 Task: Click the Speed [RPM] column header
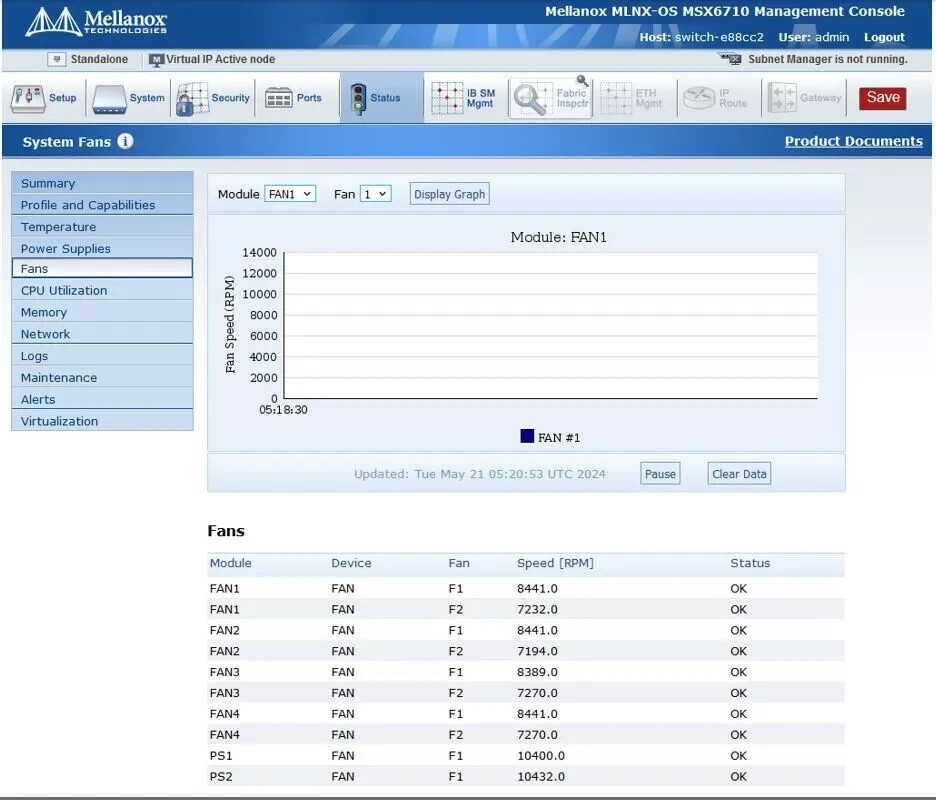[555, 563]
